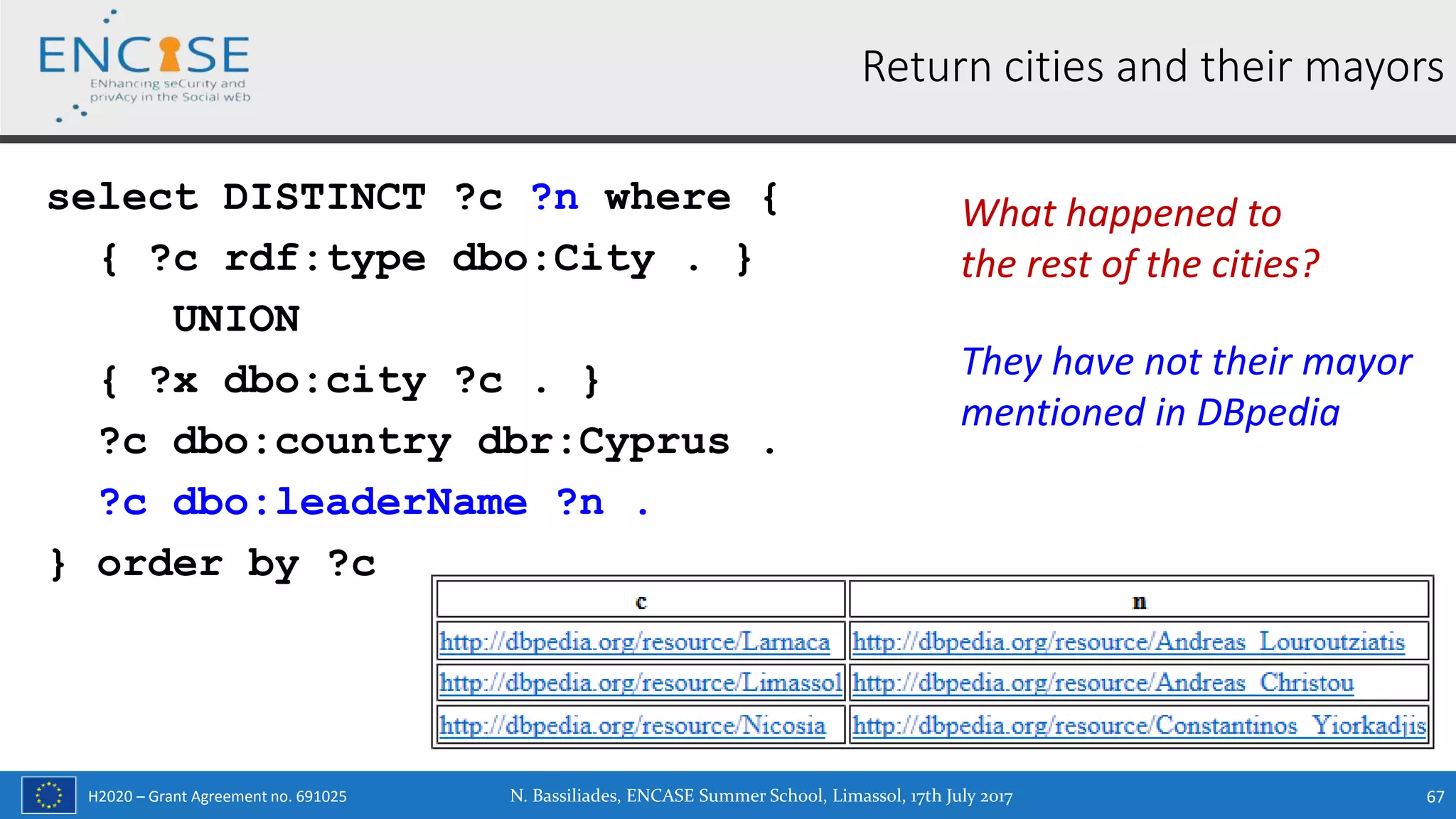Open the Constantinos Yiorkadjis resource link
The width and height of the screenshot is (1456, 819).
[x=1138, y=726]
